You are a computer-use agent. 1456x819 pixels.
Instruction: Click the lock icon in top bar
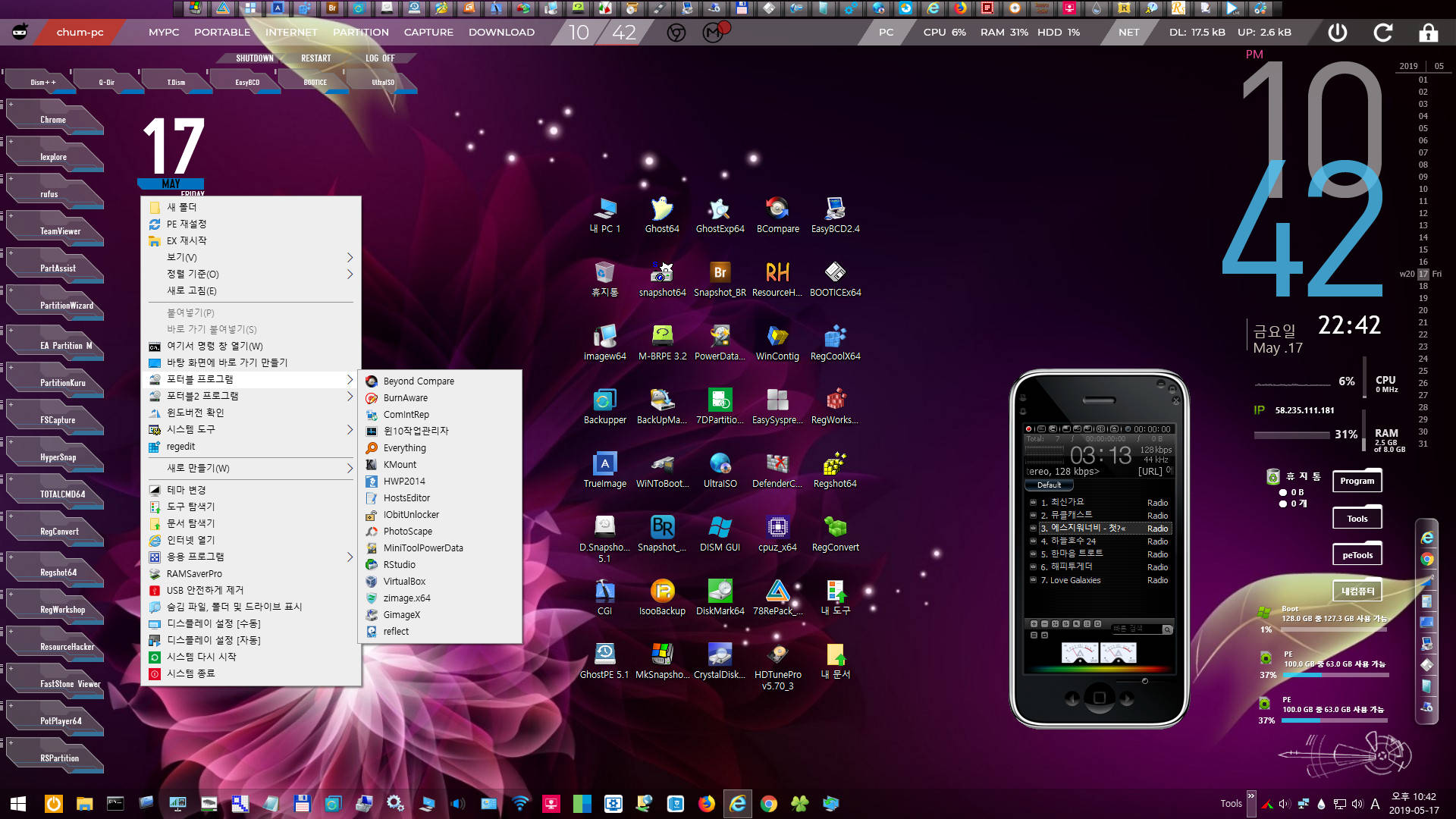click(1429, 33)
